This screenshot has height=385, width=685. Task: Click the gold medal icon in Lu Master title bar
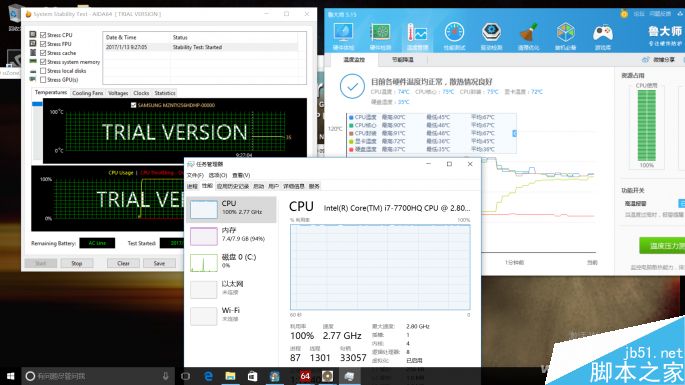click(624, 14)
